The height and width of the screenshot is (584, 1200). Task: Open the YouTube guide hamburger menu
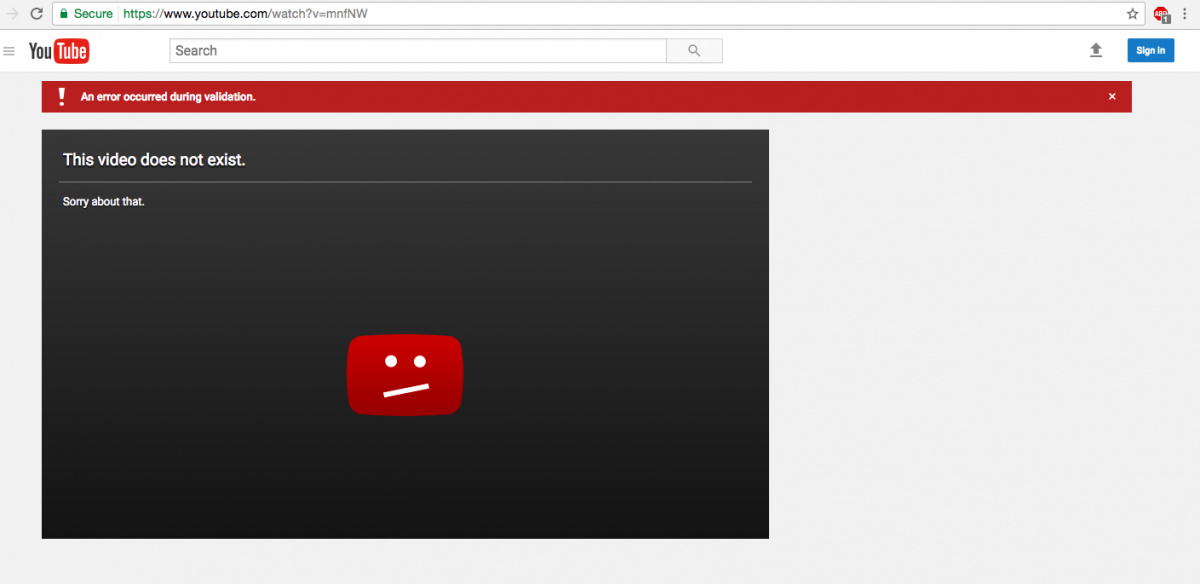10,51
